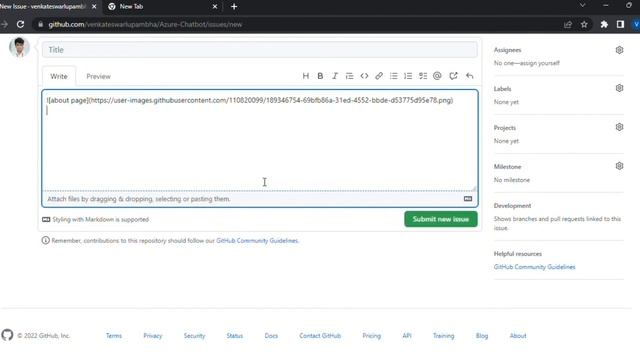Select the New Tab browser tab
The width and height of the screenshot is (640, 360).
161,7
